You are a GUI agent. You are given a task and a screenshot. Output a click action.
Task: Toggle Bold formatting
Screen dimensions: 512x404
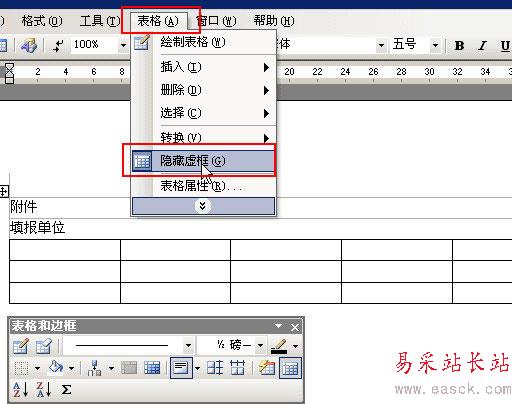460,45
